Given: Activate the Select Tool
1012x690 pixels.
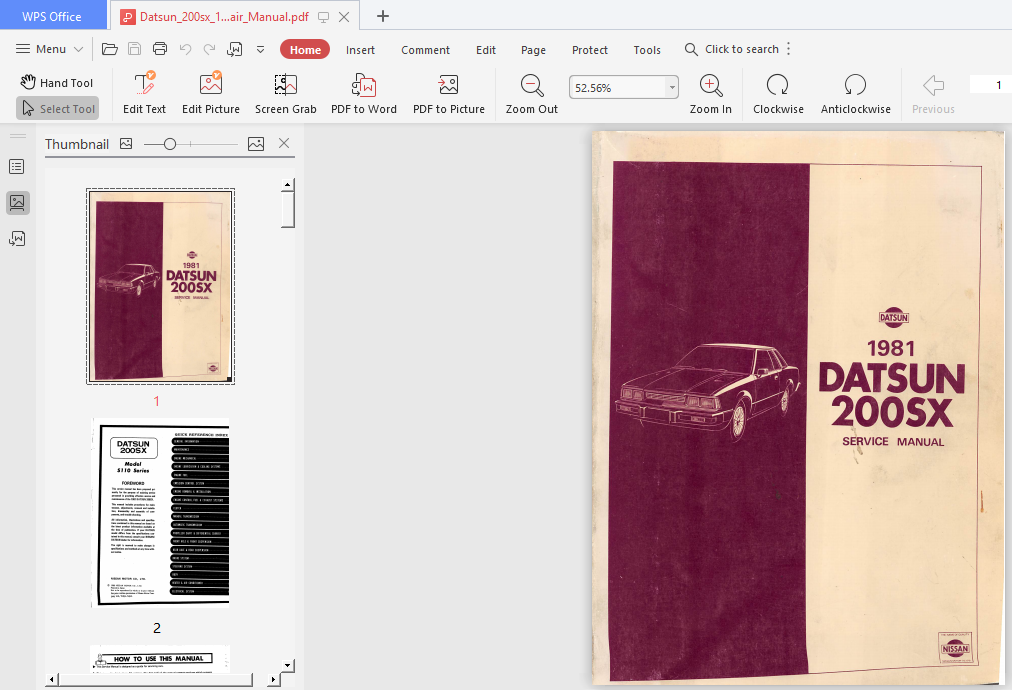Looking at the screenshot, I should click(x=58, y=108).
